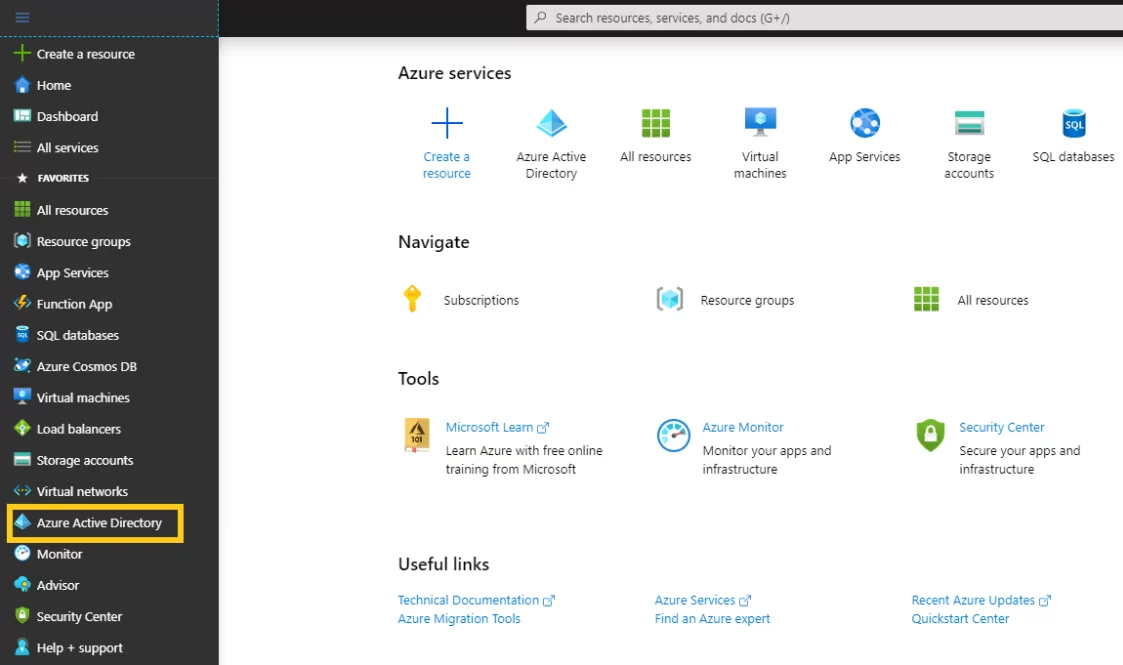This screenshot has height=665, width=1123.
Task: Click the Security Center shield icon in sidebar
Action: 22,616
